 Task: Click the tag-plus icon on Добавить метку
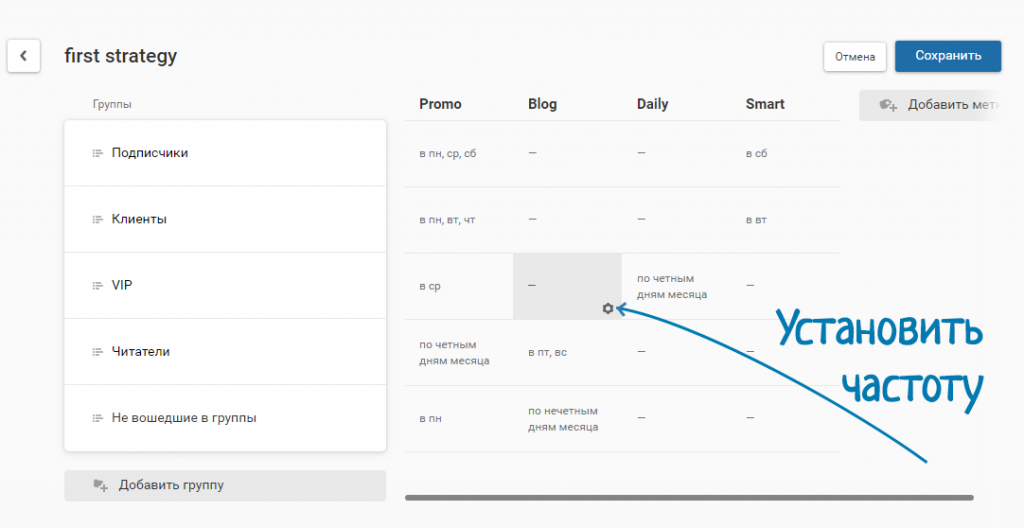888,105
